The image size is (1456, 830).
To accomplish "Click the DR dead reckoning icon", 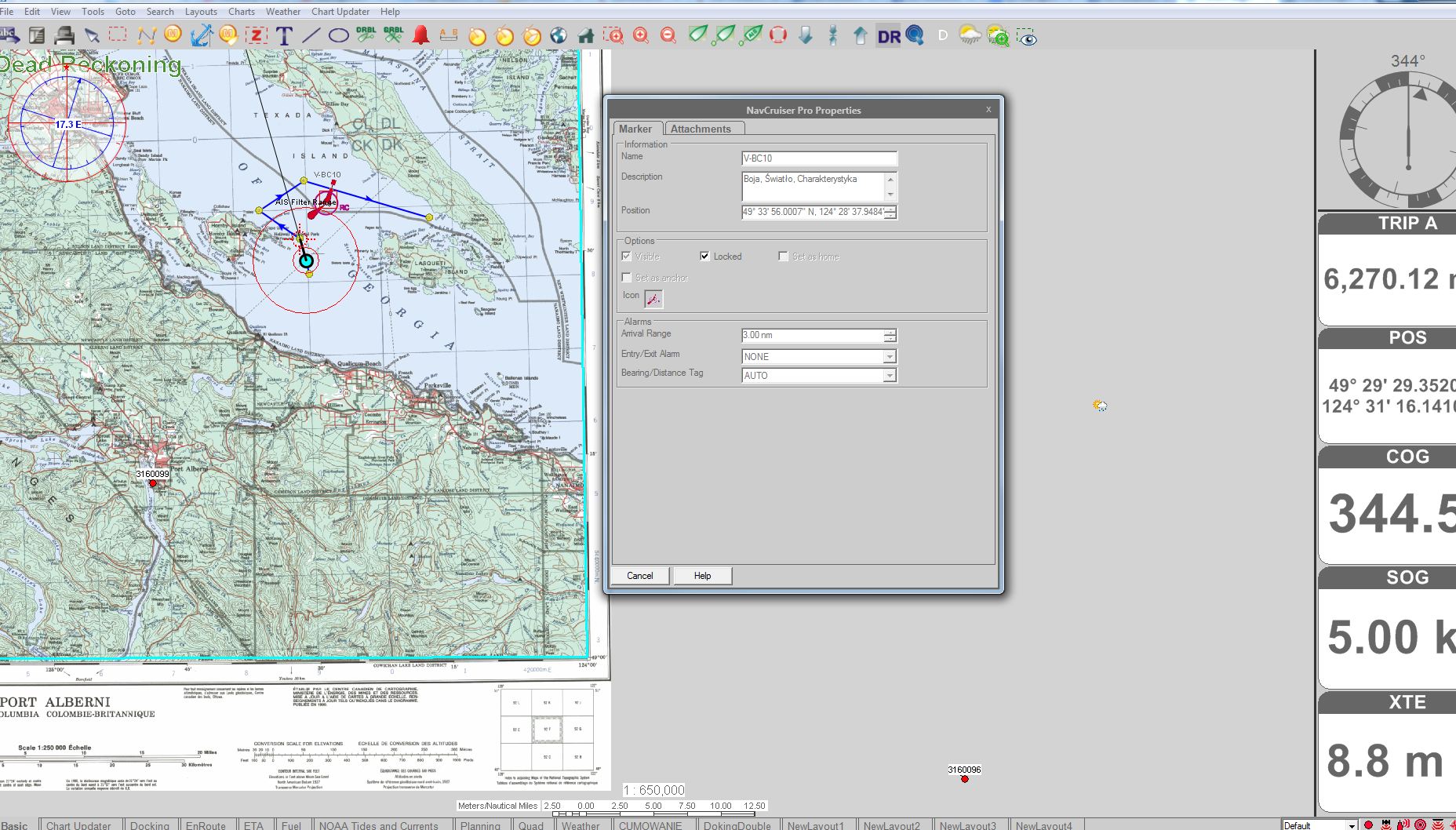I will (889, 36).
